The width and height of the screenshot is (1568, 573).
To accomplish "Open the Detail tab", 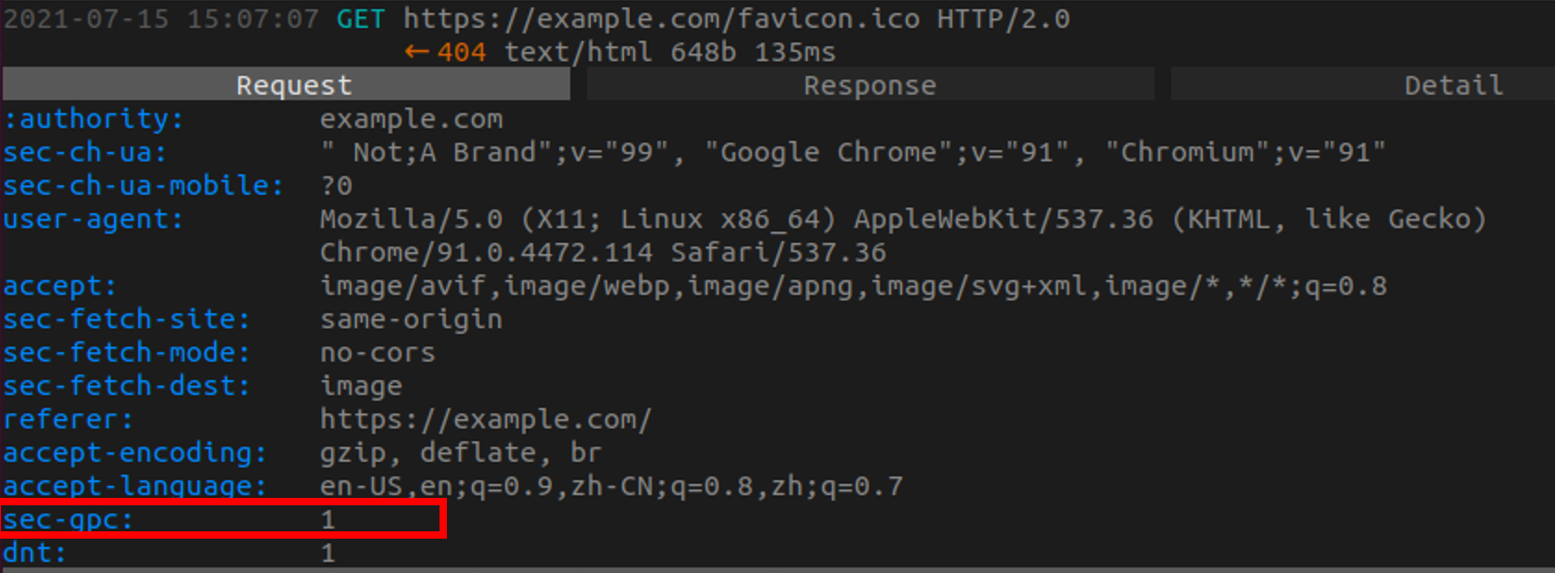I will 1453,85.
